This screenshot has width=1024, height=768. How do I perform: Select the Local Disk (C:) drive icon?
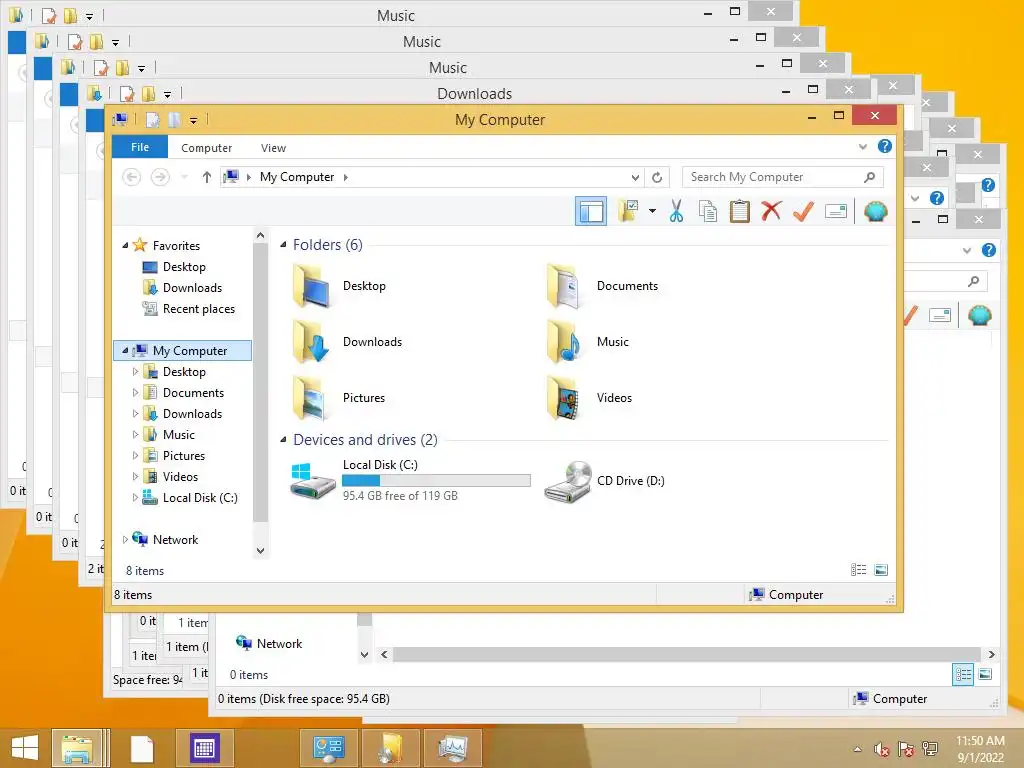[312, 481]
